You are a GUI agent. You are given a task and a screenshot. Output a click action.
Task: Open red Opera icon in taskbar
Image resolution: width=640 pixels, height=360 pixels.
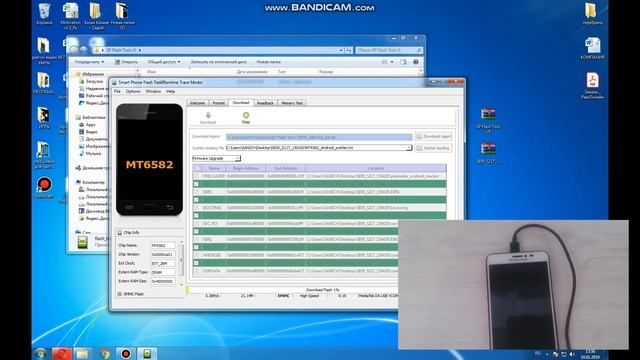click(x=62, y=353)
